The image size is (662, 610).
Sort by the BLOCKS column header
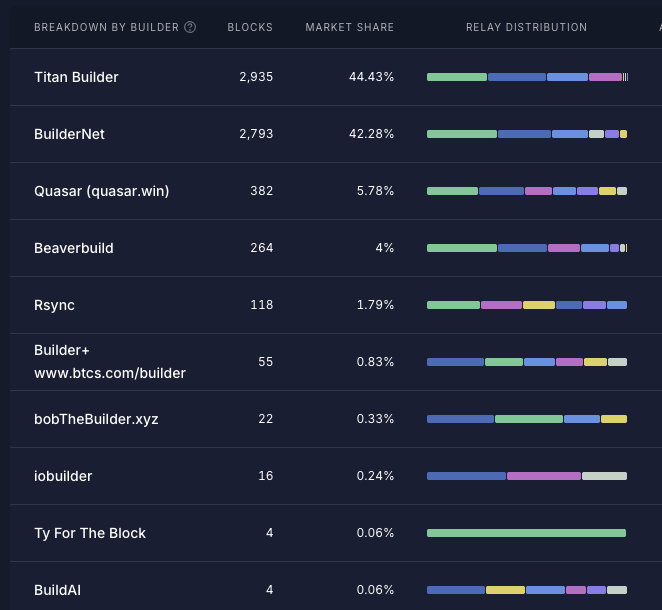(250, 27)
